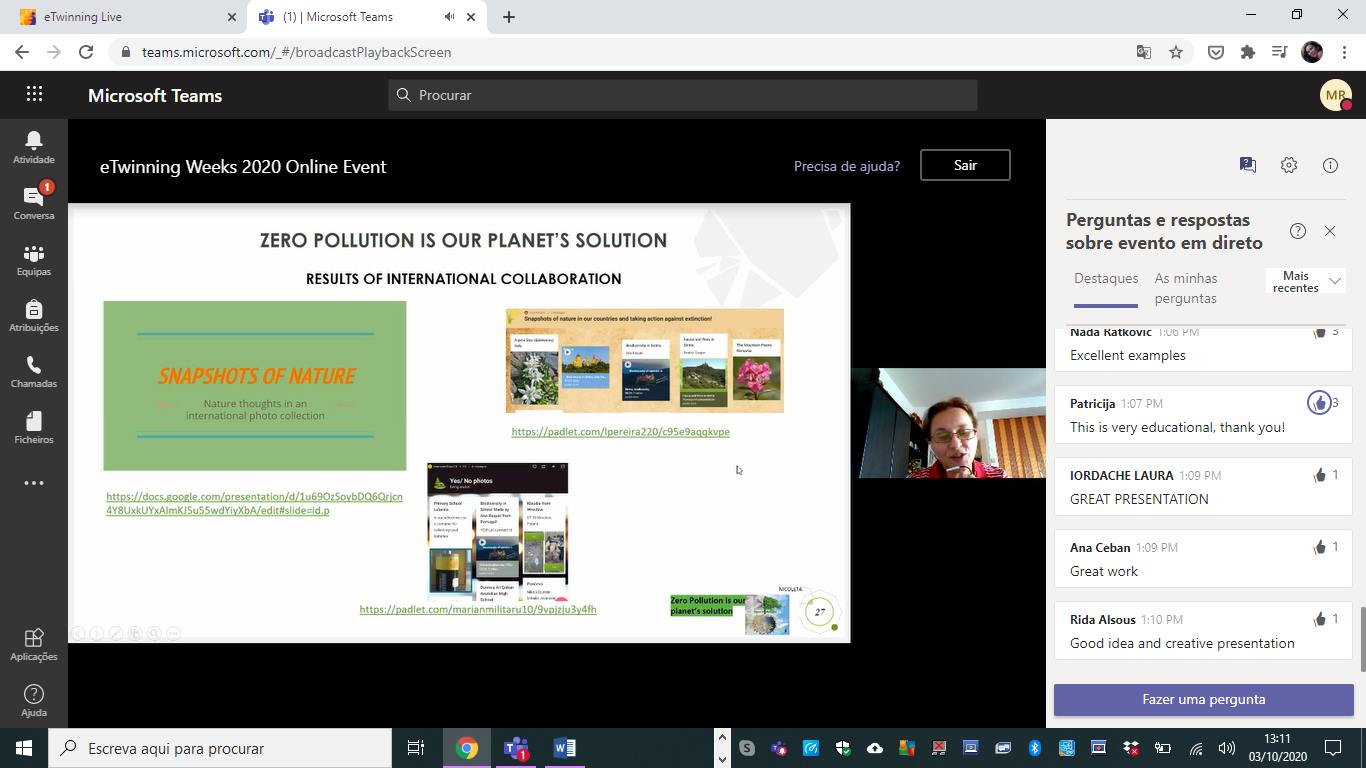Open Conversa chat in sidebar

coord(34,203)
